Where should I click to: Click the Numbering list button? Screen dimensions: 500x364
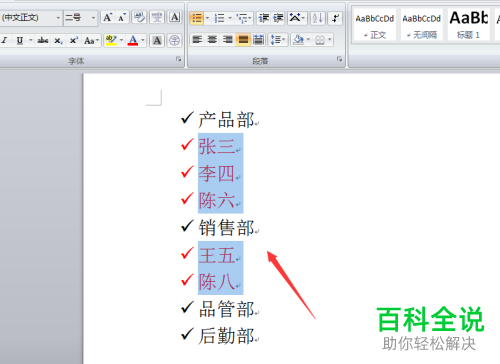coord(219,18)
